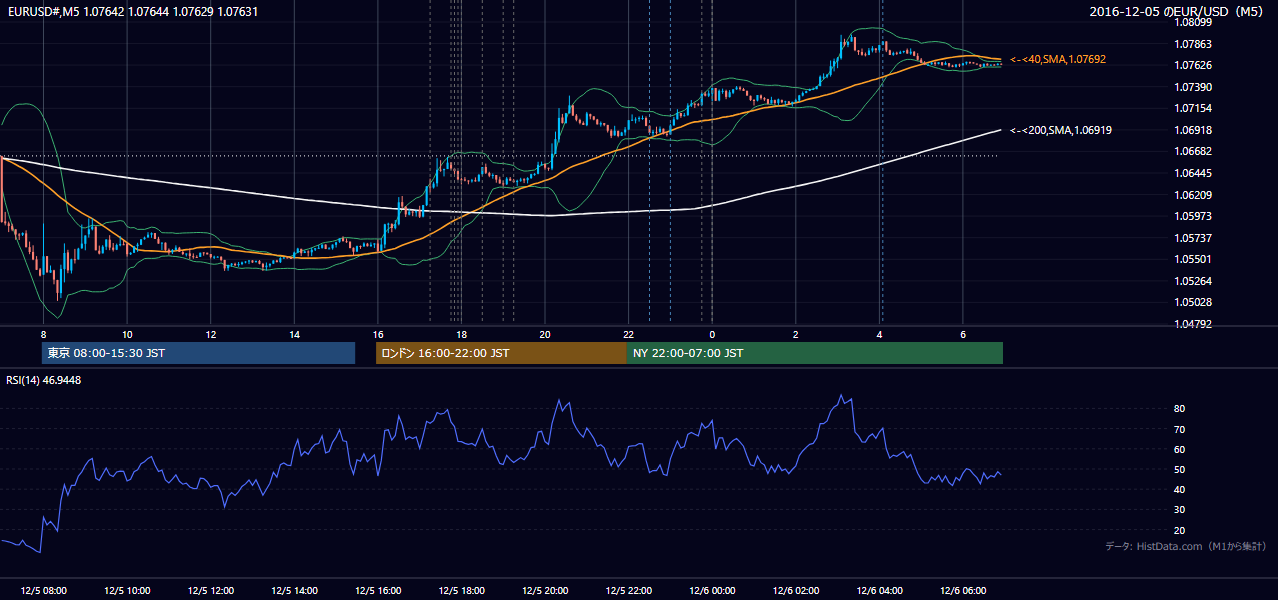Click RSI axis level 70
Image resolution: width=1278 pixels, height=600 pixels.
1179,429
